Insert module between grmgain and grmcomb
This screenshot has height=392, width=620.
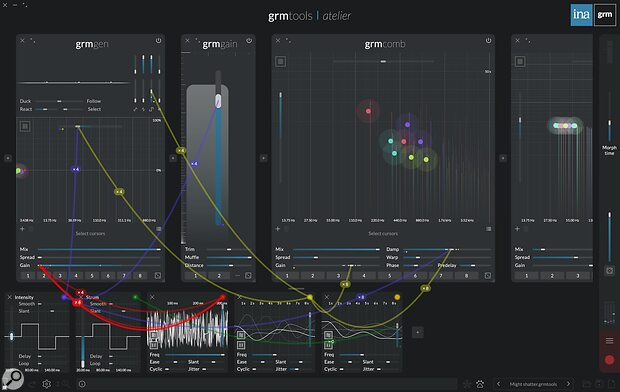point(263,158)
